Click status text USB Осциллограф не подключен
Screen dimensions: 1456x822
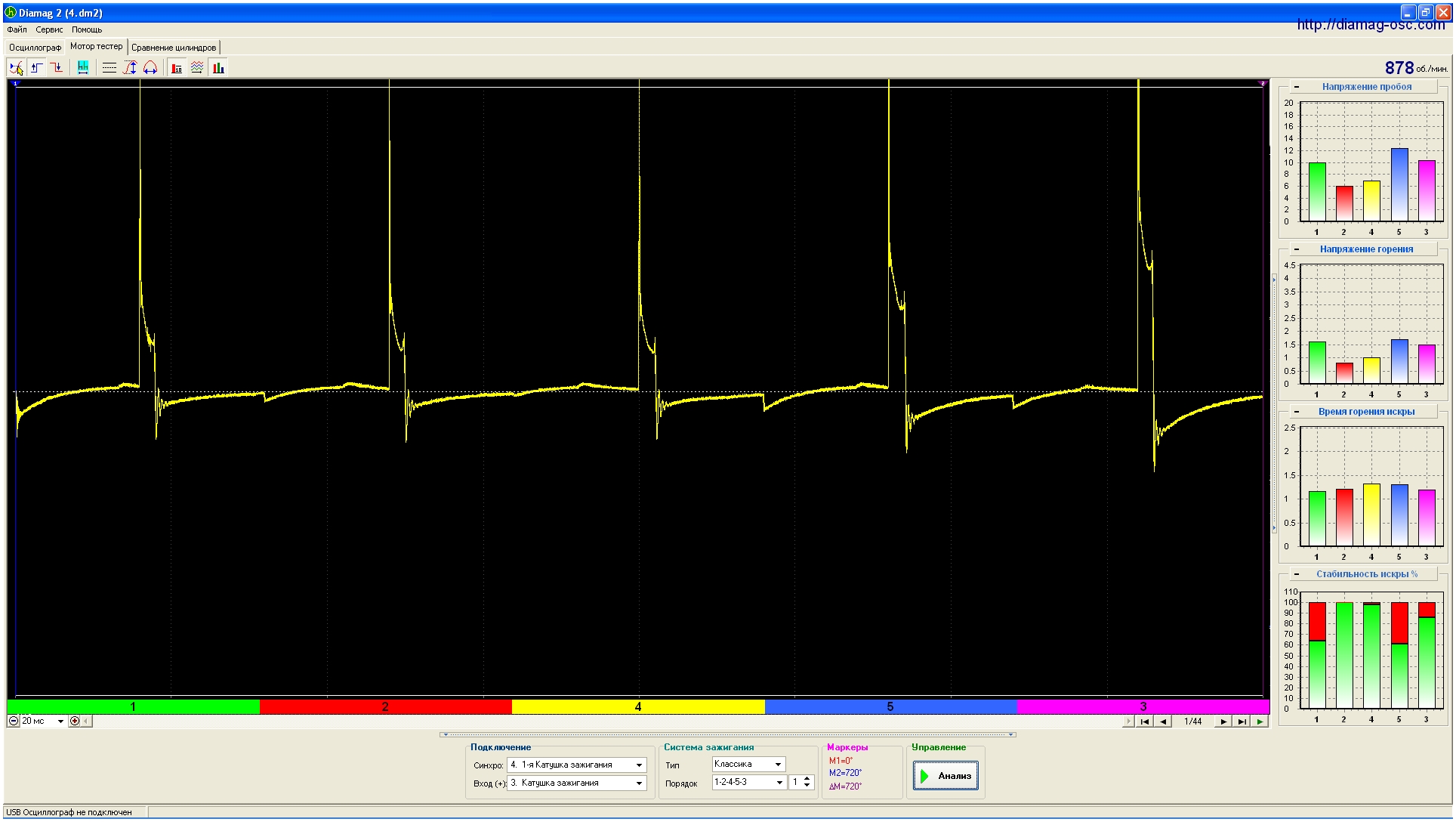[x=69, y=813]
